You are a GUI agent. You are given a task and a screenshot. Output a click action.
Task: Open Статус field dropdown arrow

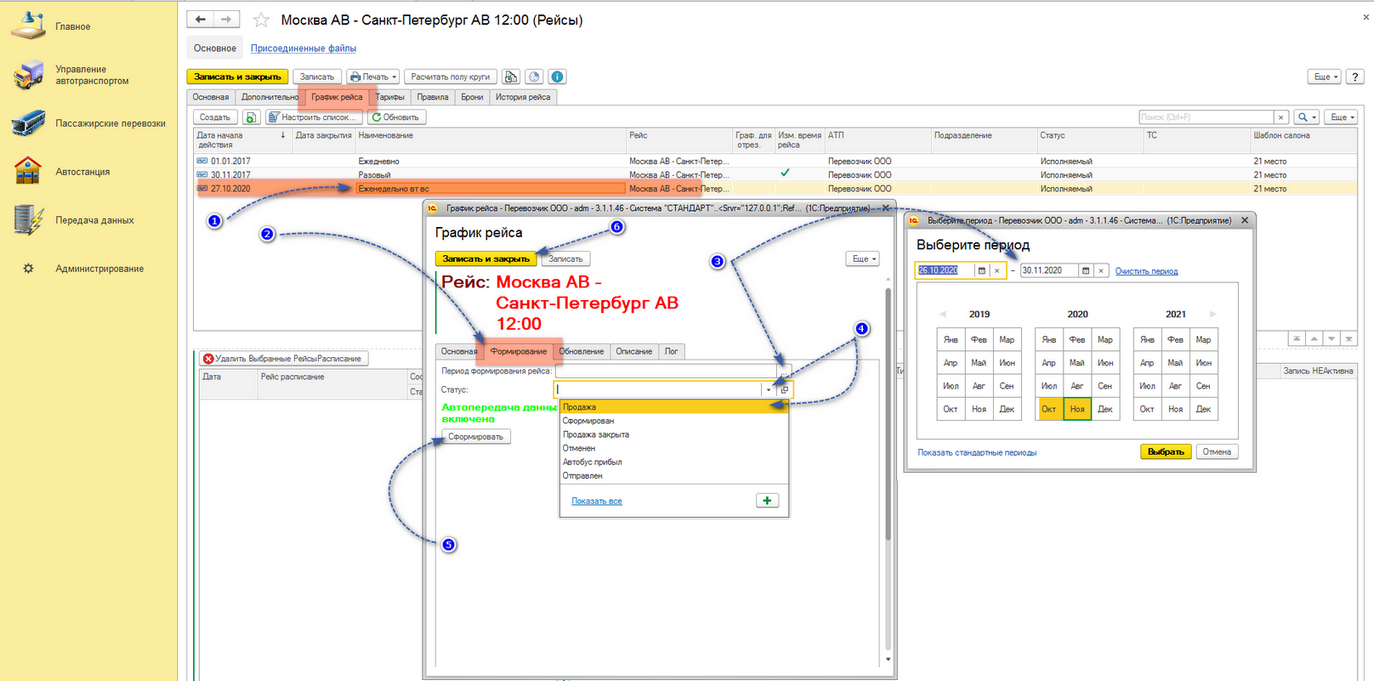[x=768, y=390]
